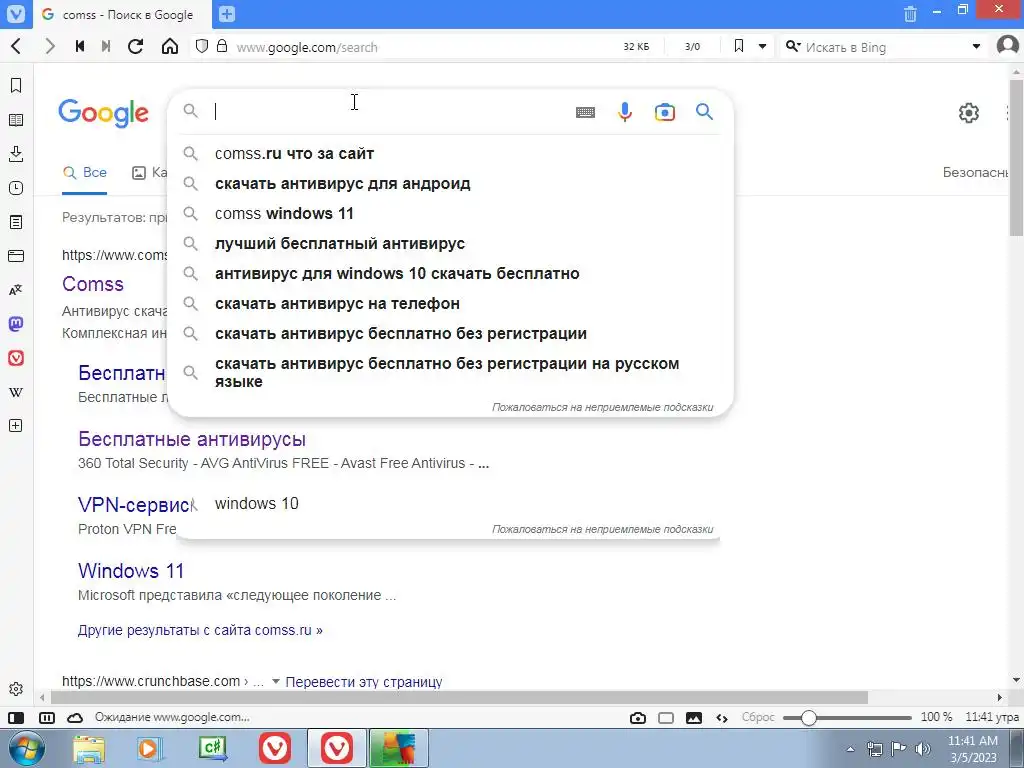This screenshot has height=768, width=1024.
Task: Open a new tab with the plus button
Action: pyautogui.click(x=227, y=14)
